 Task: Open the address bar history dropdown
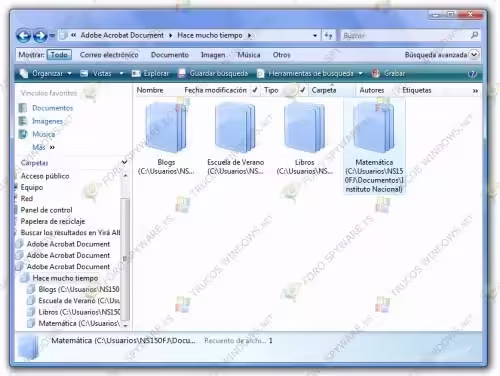315,35
